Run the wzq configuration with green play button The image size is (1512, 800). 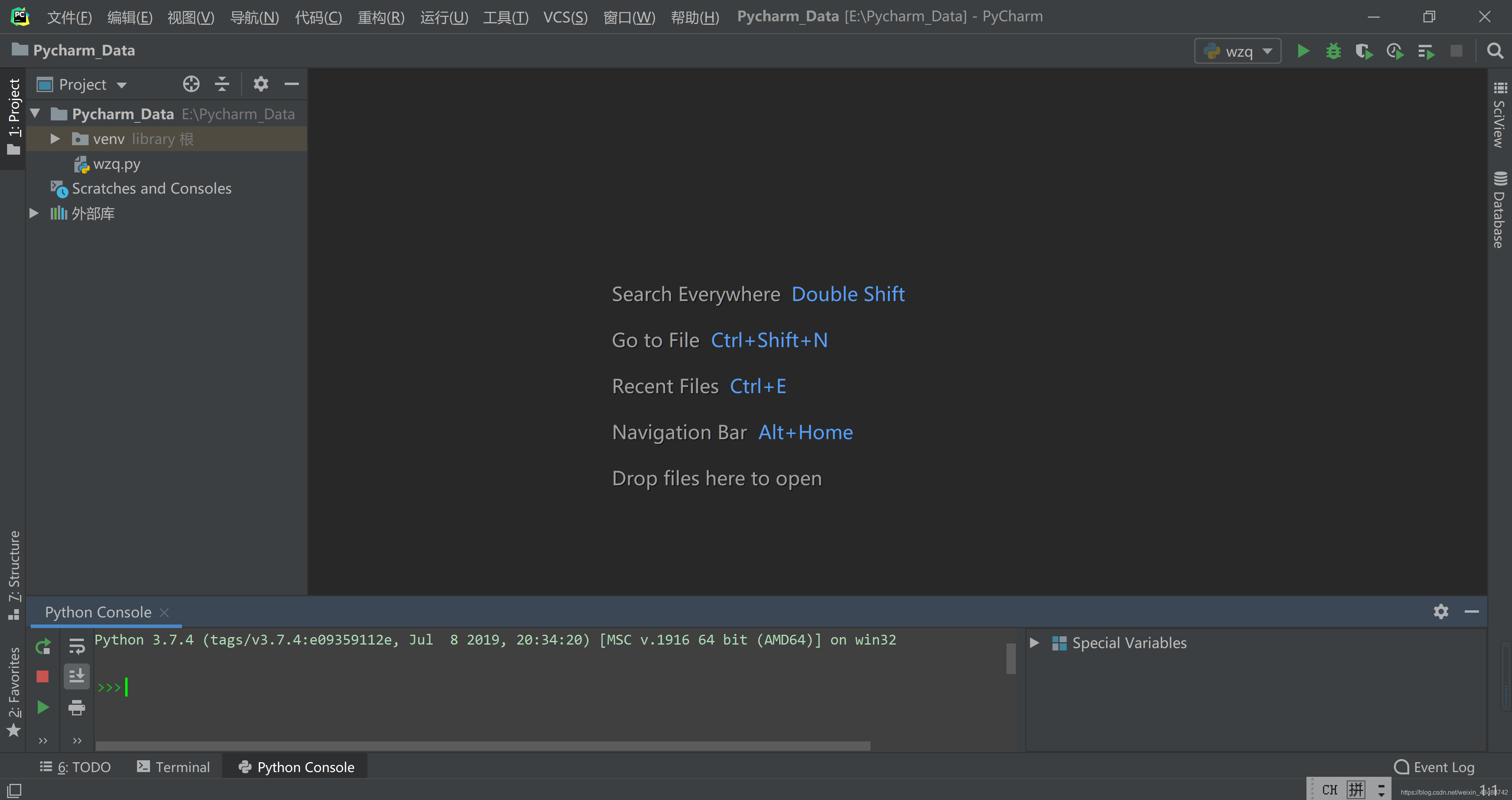[1303, 51]
